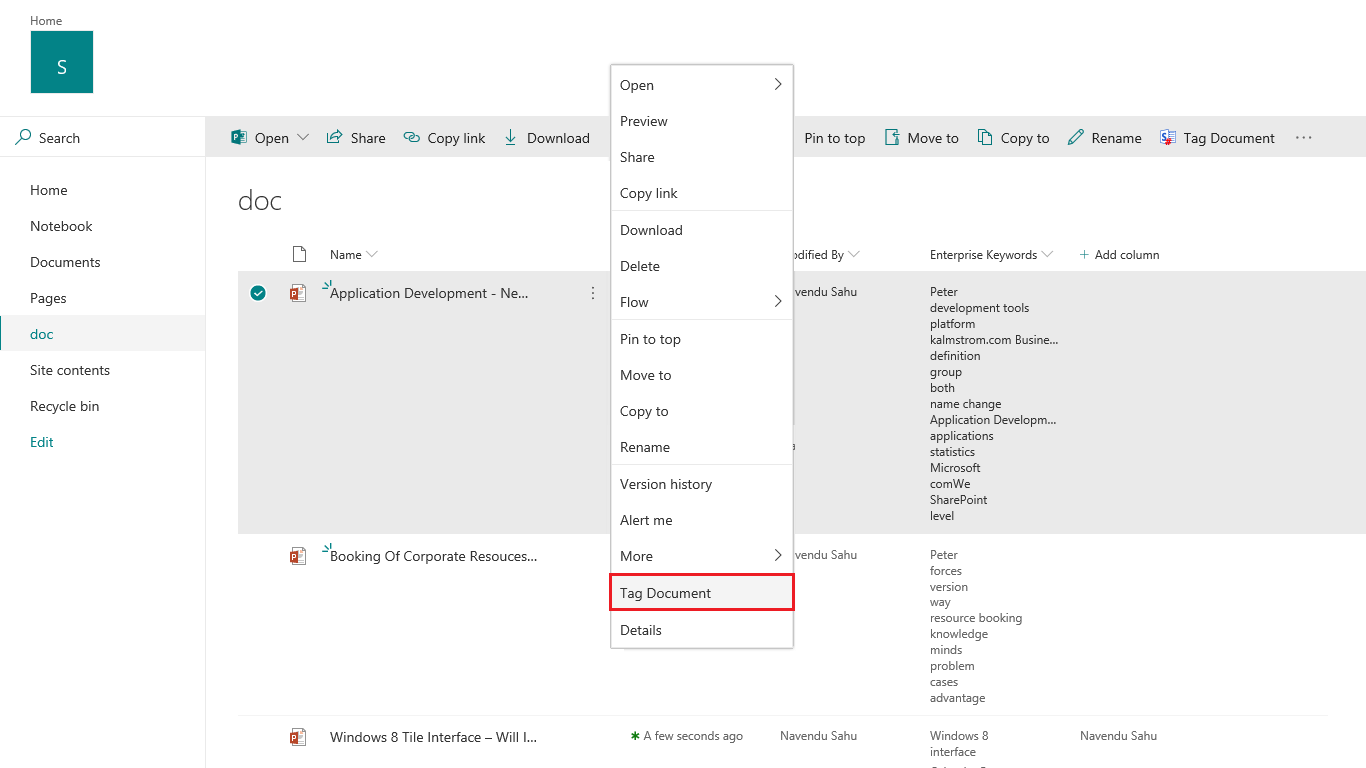Open the Name column sort dropdown
This screenshot has width=1366, height=768.
(372, 255)
